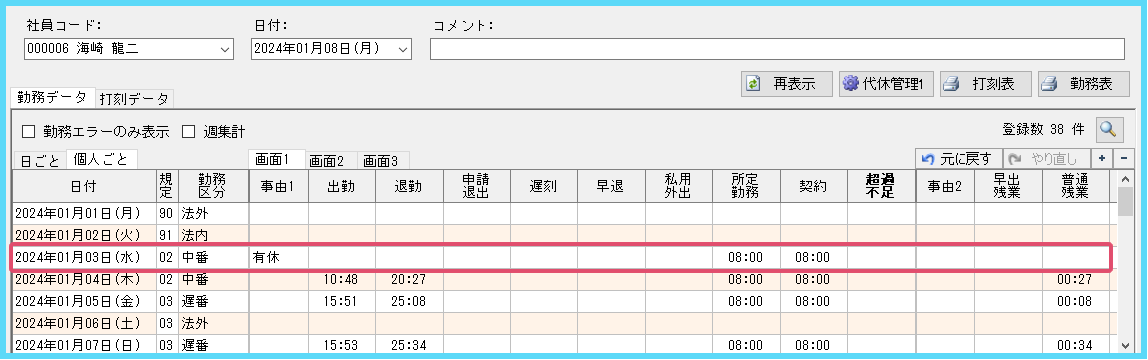
Task: Click the 15:51 clock-in cell
Action: (342, 301)
